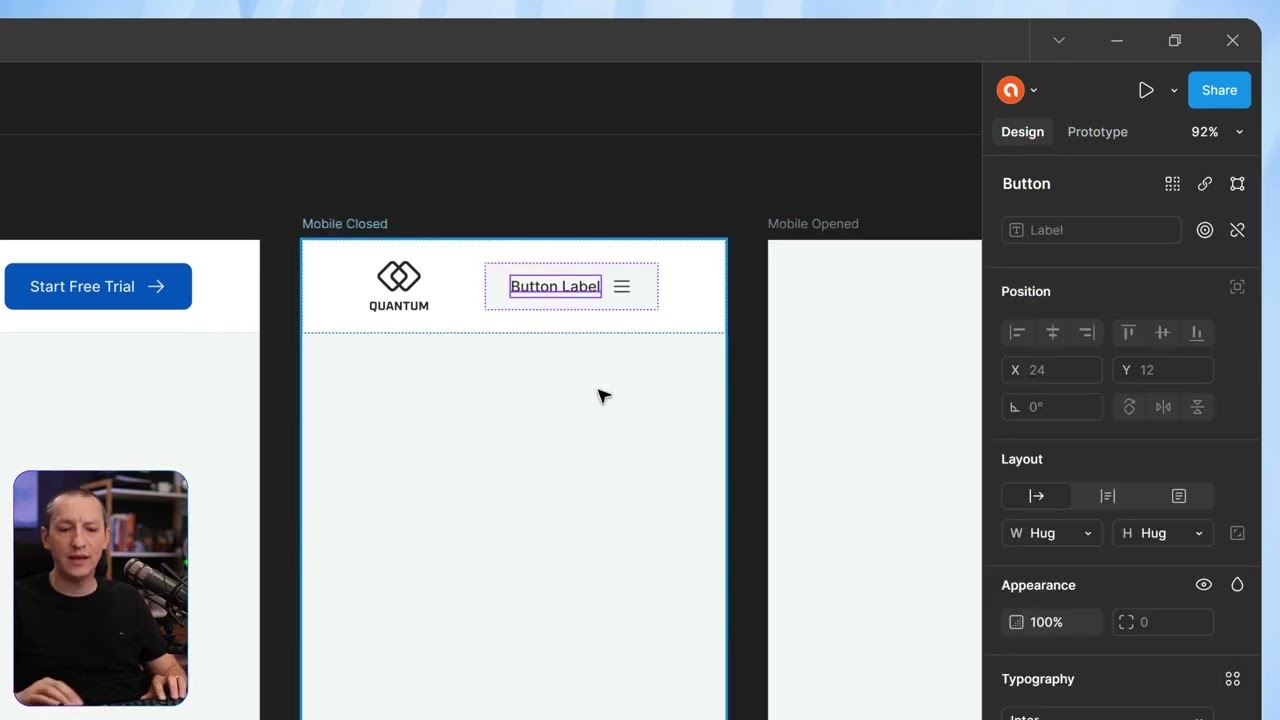Click the rotation field showing 0°
This screenshot has height=720, width=1280.
point(1052,407)
